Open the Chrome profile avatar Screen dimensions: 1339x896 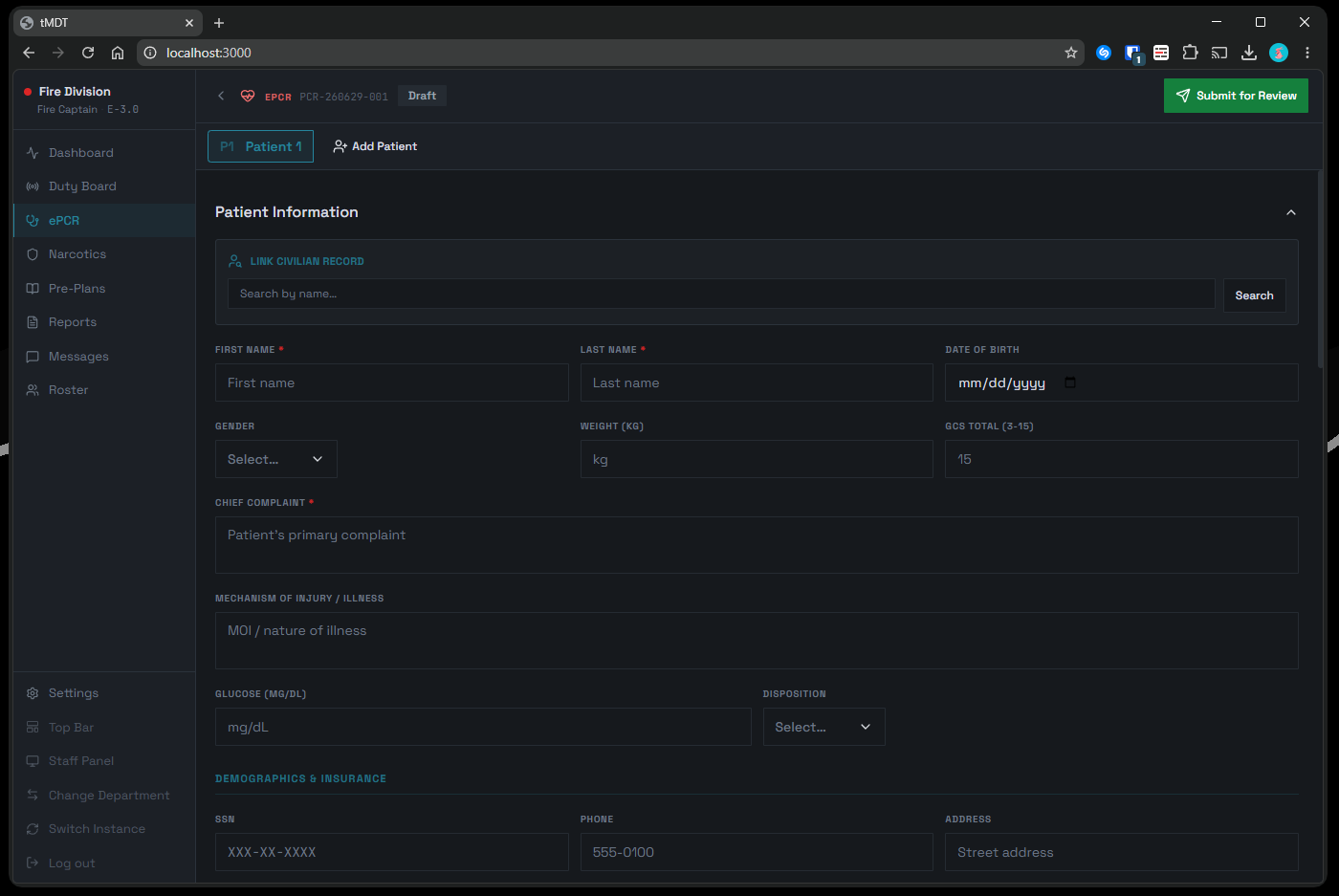[1279, 53]
